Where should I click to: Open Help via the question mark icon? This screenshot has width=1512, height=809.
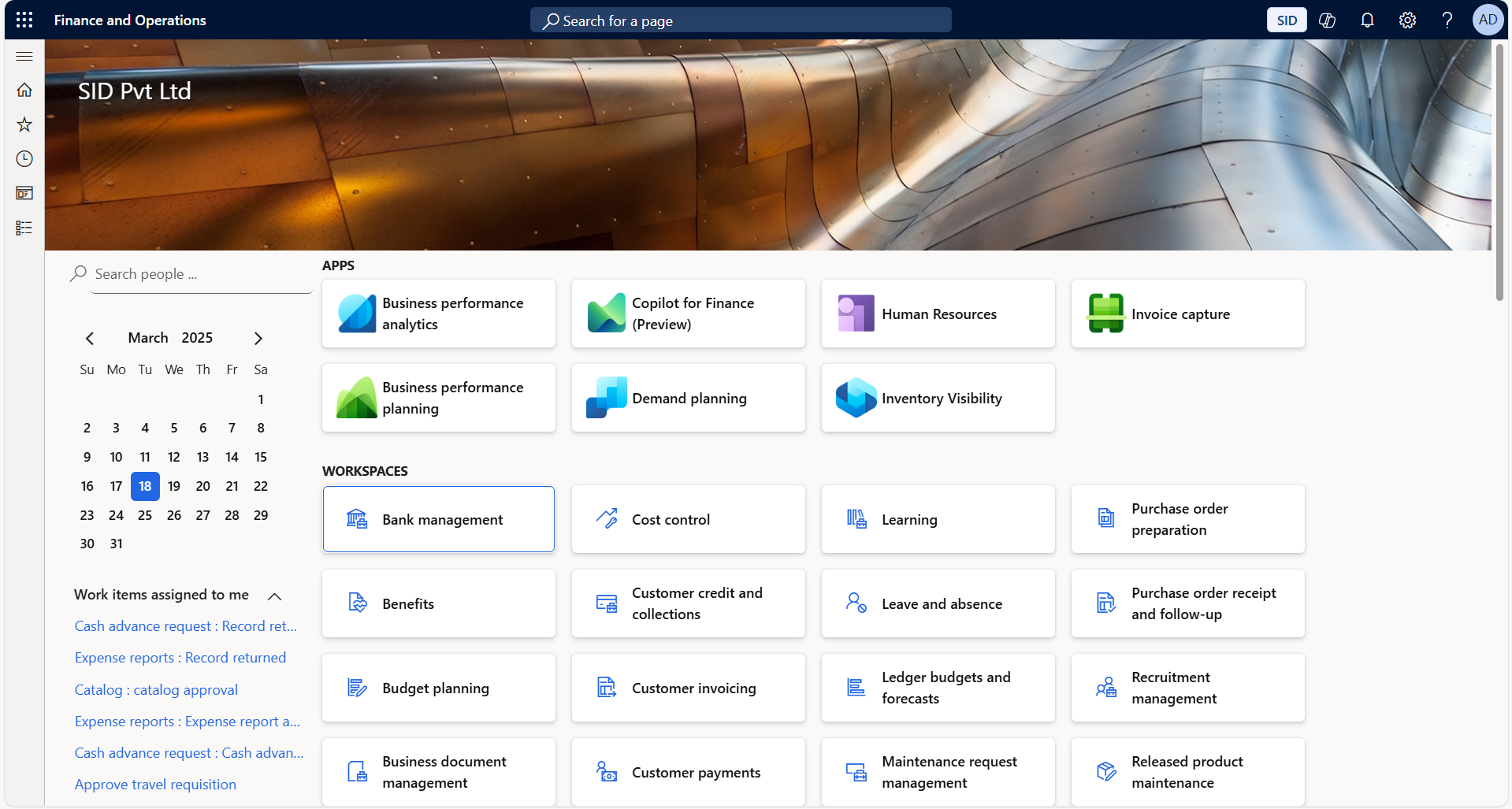[x=1447, y=20]
